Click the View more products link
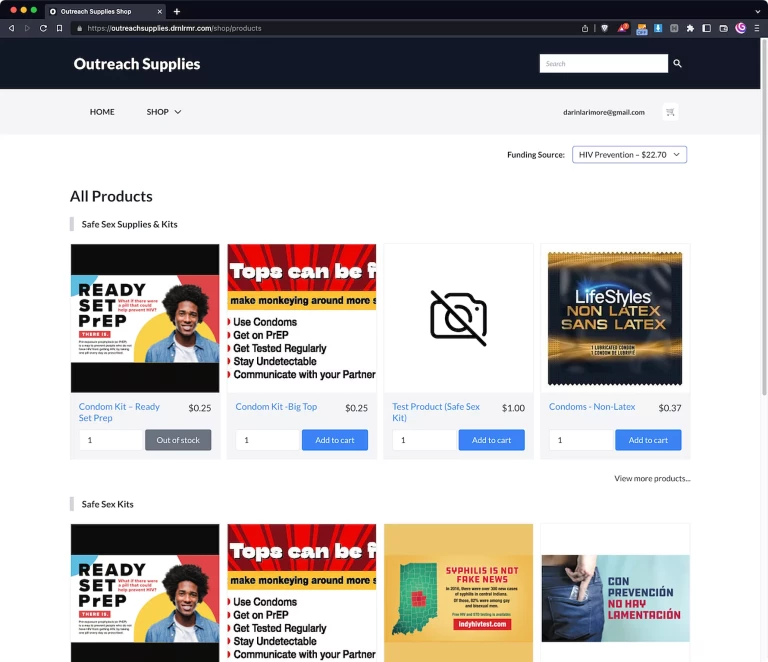Viewport: 768px width, 662px height. point(652,479)
